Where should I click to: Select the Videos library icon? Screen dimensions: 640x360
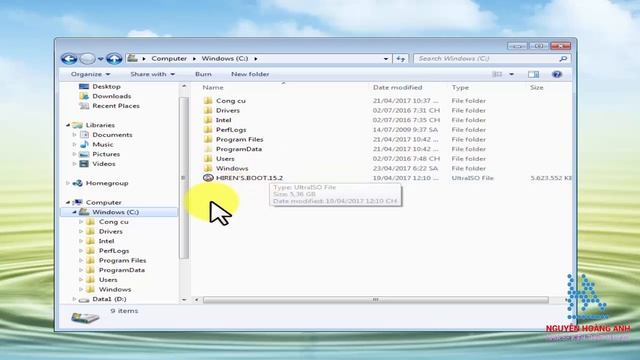[x=84, y=164]
